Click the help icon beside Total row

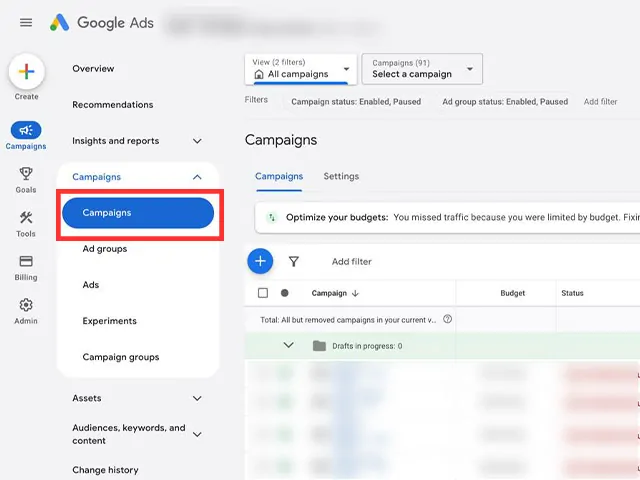(447, 319)
